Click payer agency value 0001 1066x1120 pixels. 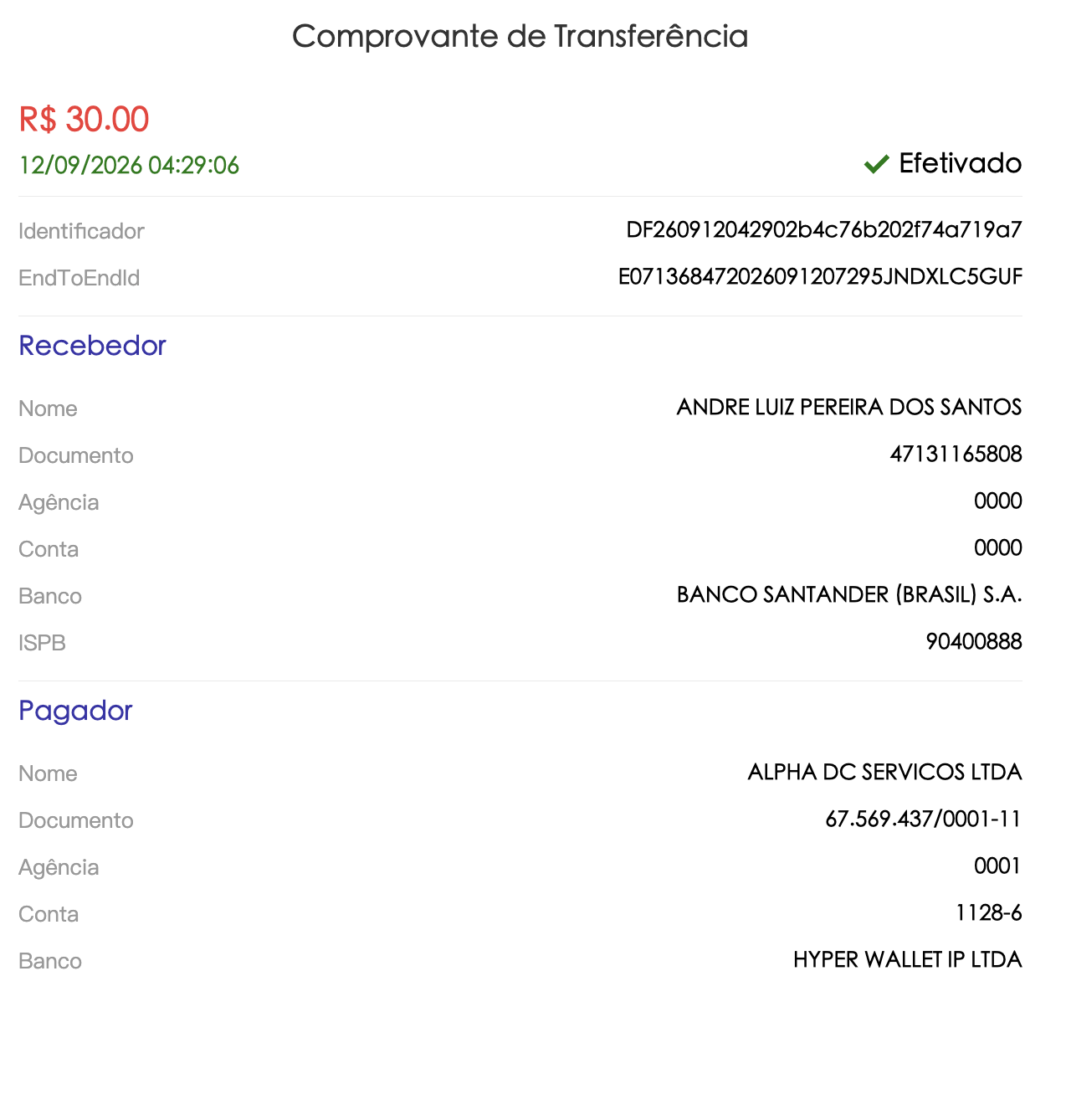click(998, 866)
